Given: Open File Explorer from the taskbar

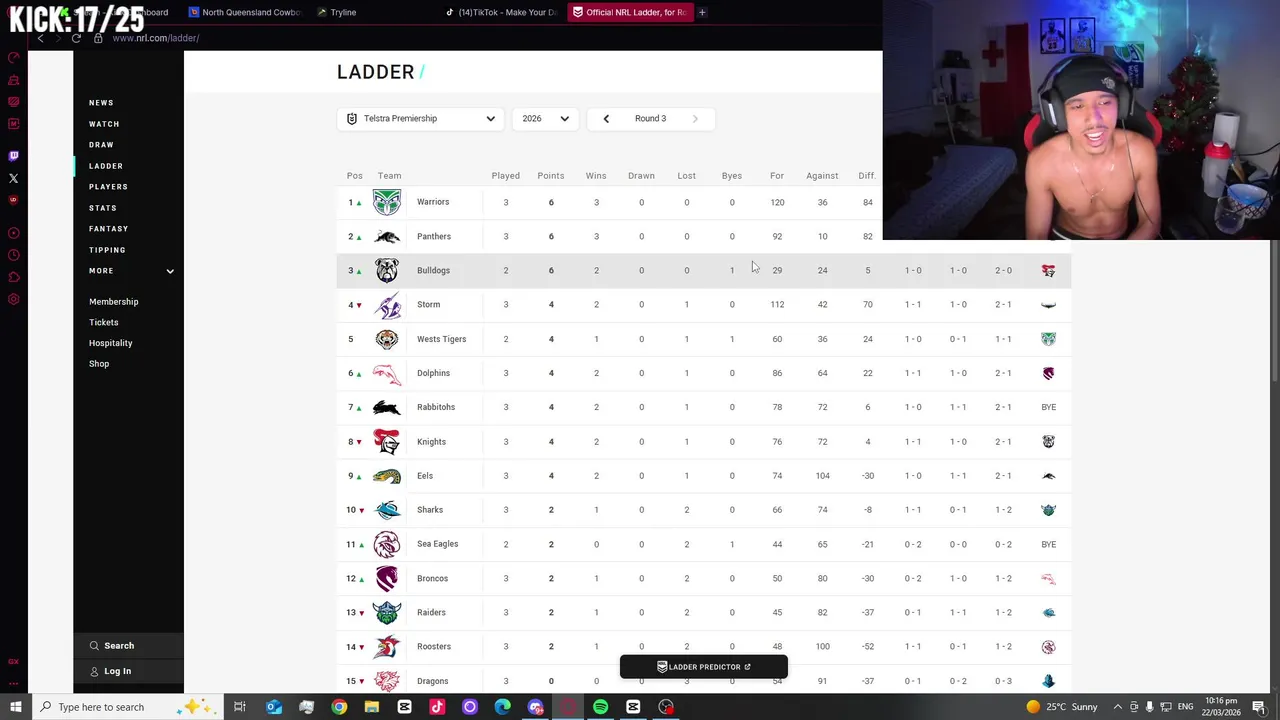Looking at the screenshot, I should [372, 707].
